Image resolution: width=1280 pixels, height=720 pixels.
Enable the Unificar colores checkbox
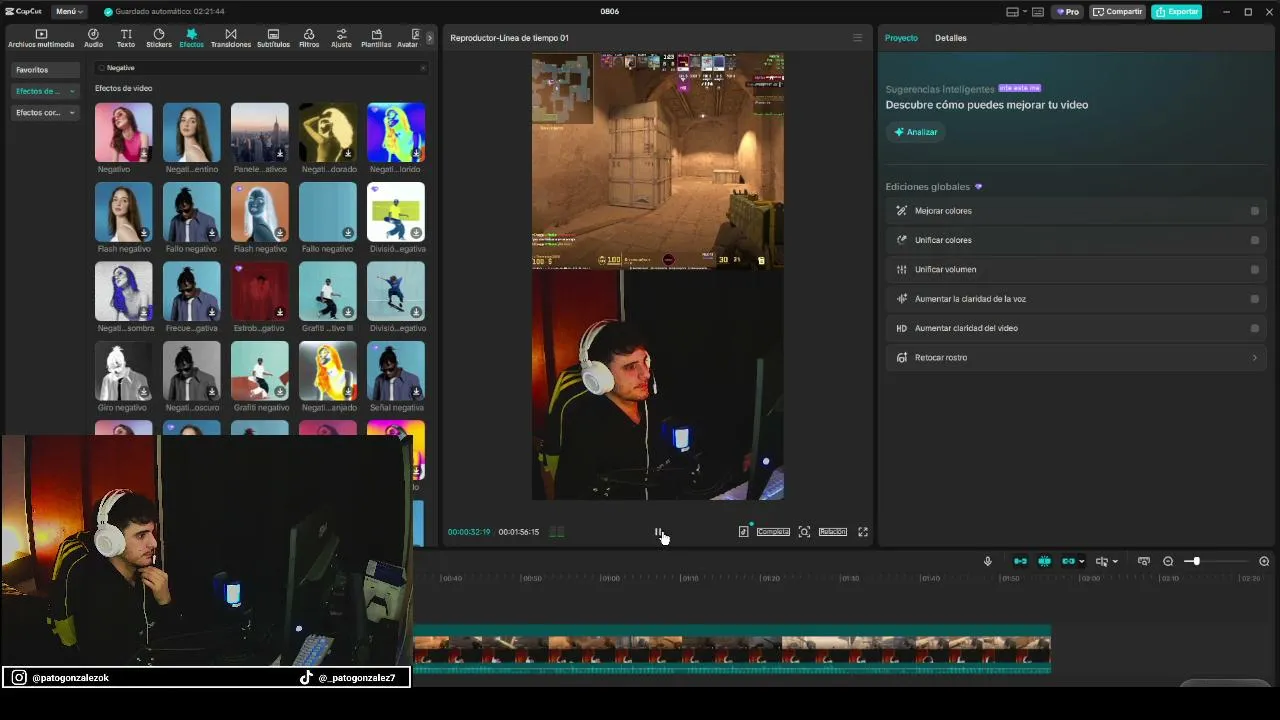coord(1255,240)
